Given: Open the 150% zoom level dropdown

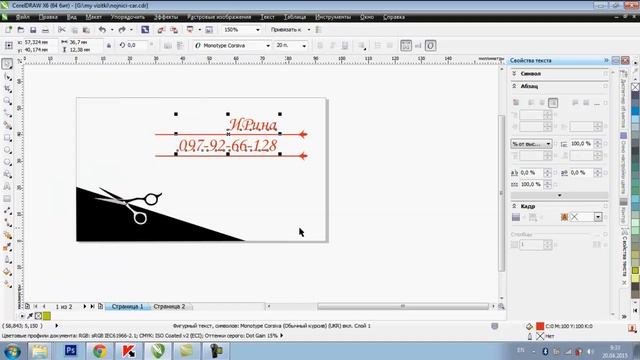Looking at the screenshot, I should 258,30.
